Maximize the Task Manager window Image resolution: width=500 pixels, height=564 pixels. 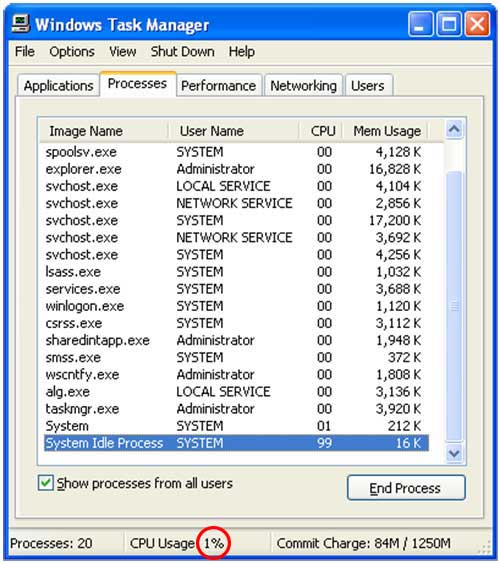(x=449, y=24)
